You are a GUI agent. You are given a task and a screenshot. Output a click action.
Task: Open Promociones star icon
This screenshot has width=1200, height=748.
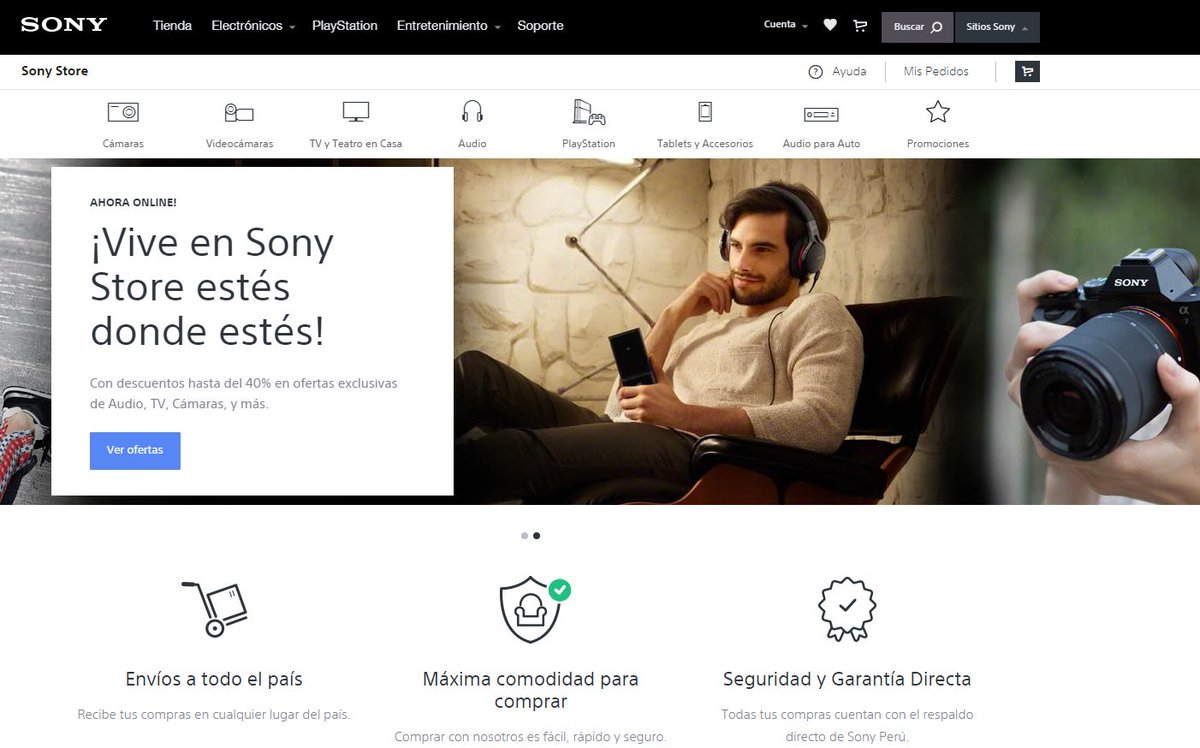(x=938, y=111)
